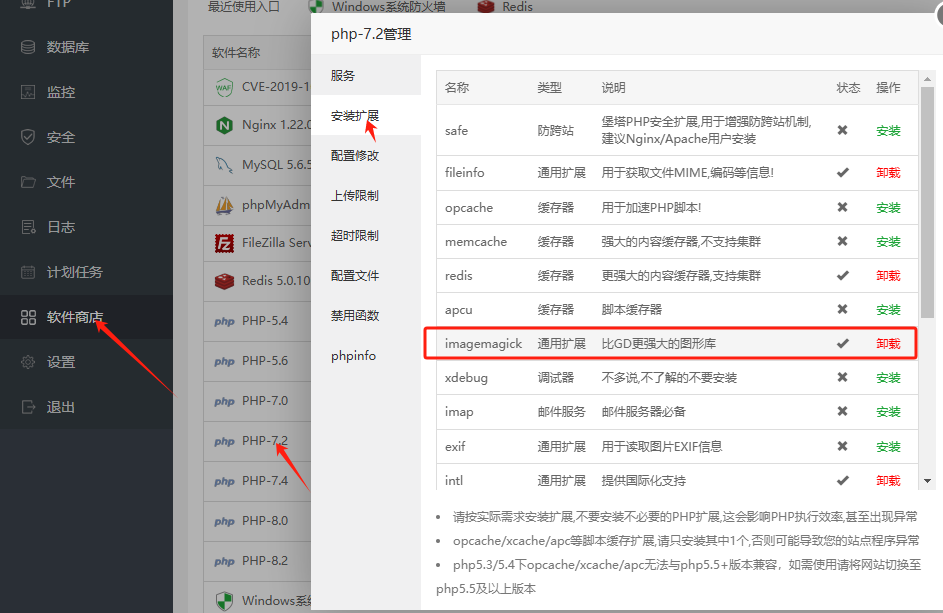The image size is (943, 613).
Task: Click 退出 in the sidebar menu
Action: [x=61, y=407]
